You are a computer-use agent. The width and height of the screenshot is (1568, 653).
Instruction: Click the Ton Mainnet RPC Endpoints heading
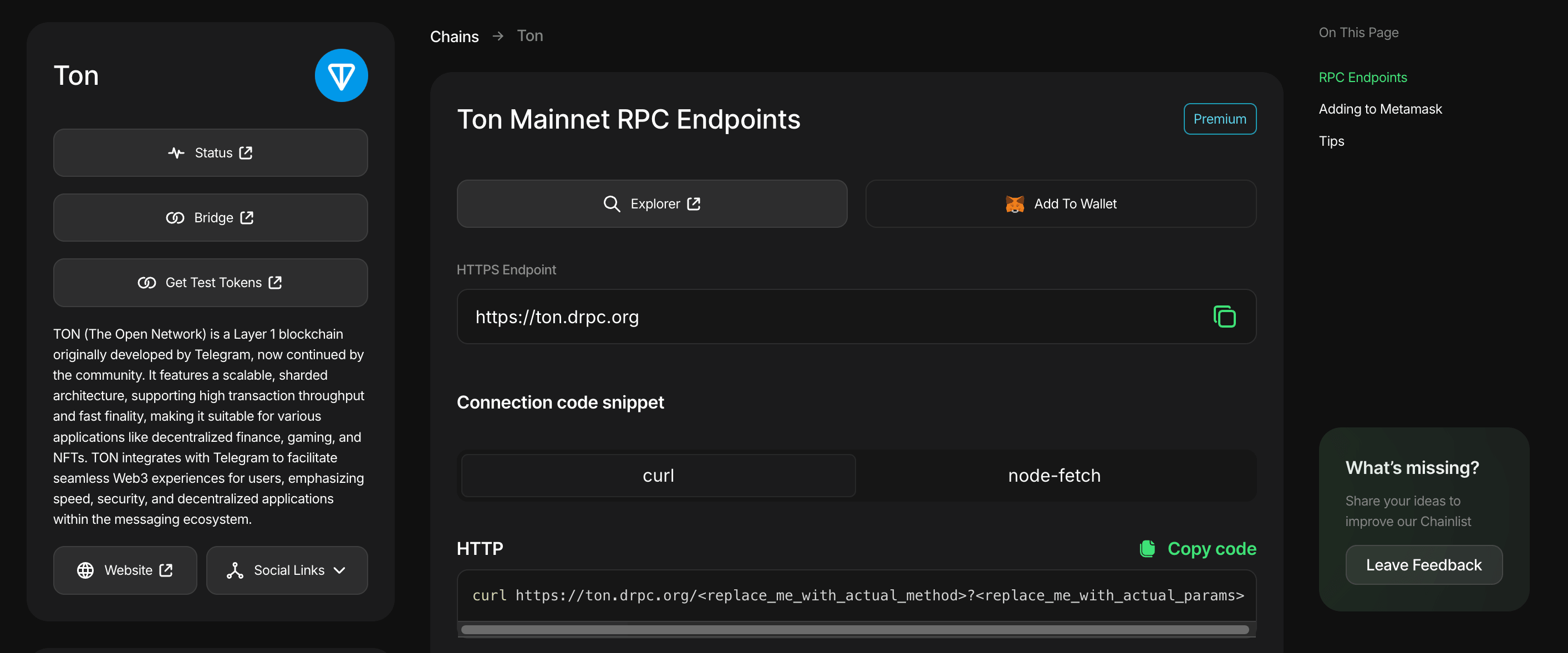tap(628, 119)
